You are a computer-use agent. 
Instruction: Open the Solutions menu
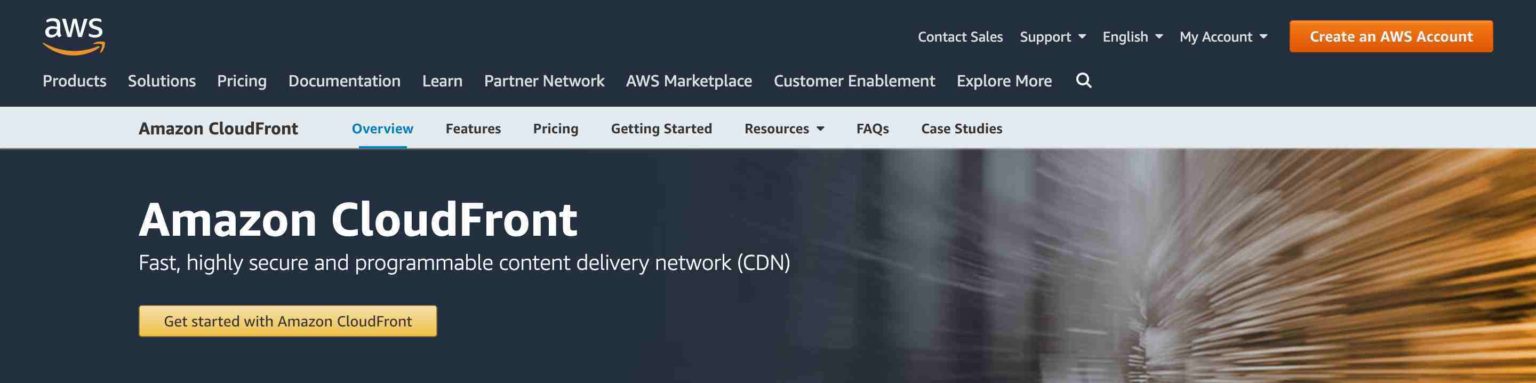point(162,81)
